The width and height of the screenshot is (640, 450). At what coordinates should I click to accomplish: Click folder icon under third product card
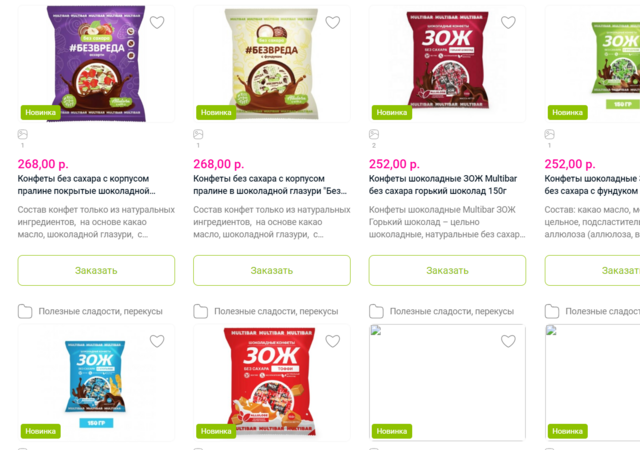(x=376, y=311)
